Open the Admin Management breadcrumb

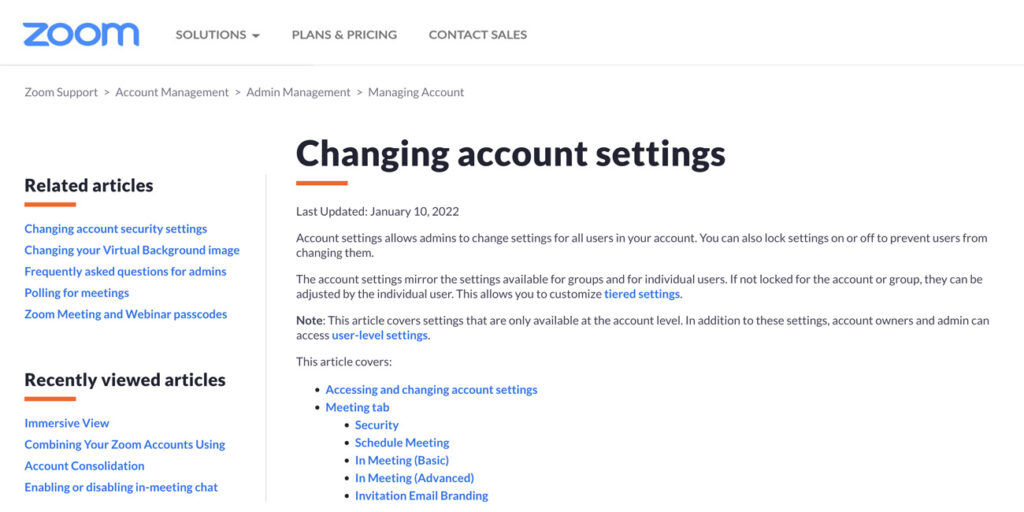pyautogui.click(x=298, y=92)
